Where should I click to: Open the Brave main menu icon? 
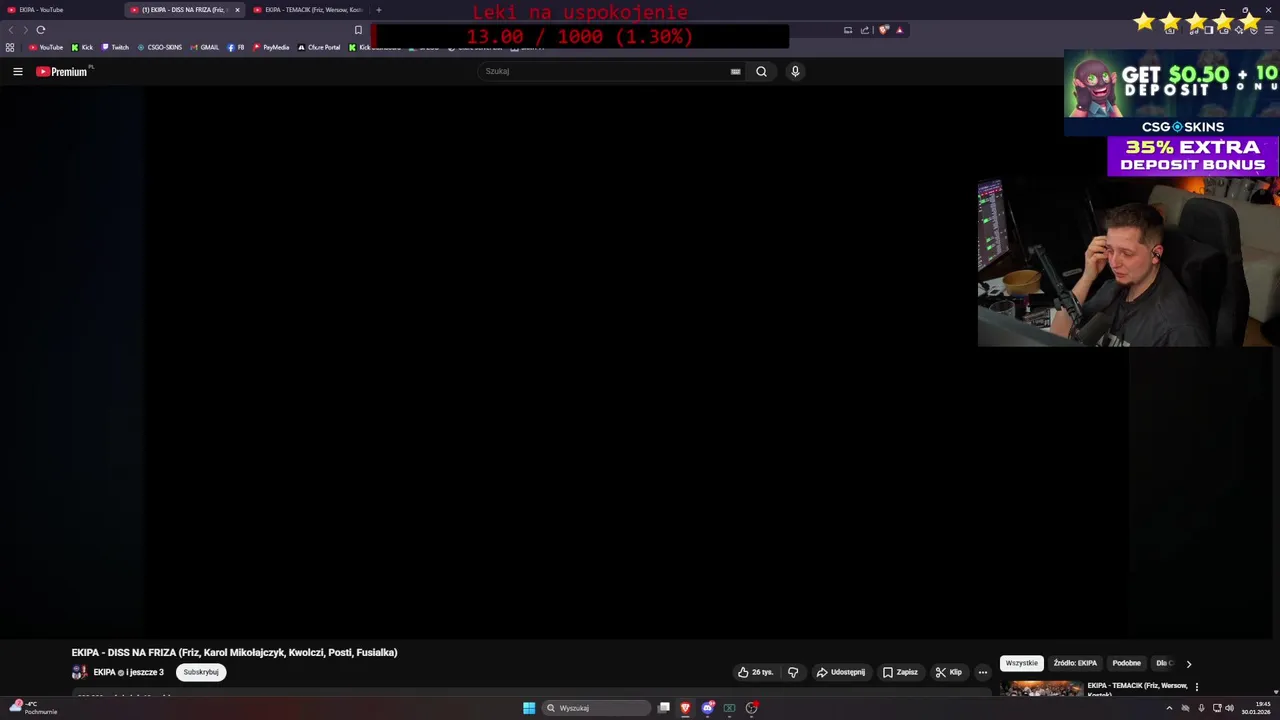coord(1270,30)
